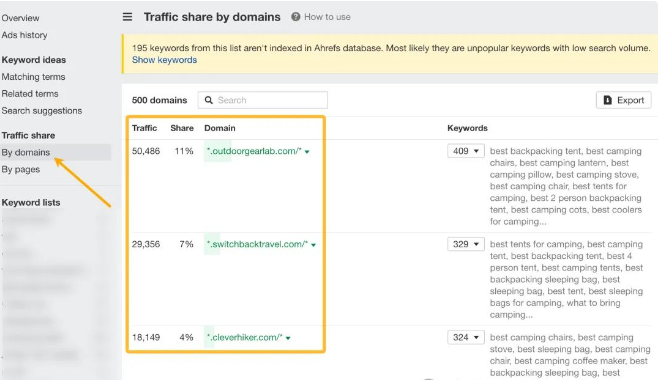
Task: Click the switchbacktravel.com domain link
Action: point(257,244)
